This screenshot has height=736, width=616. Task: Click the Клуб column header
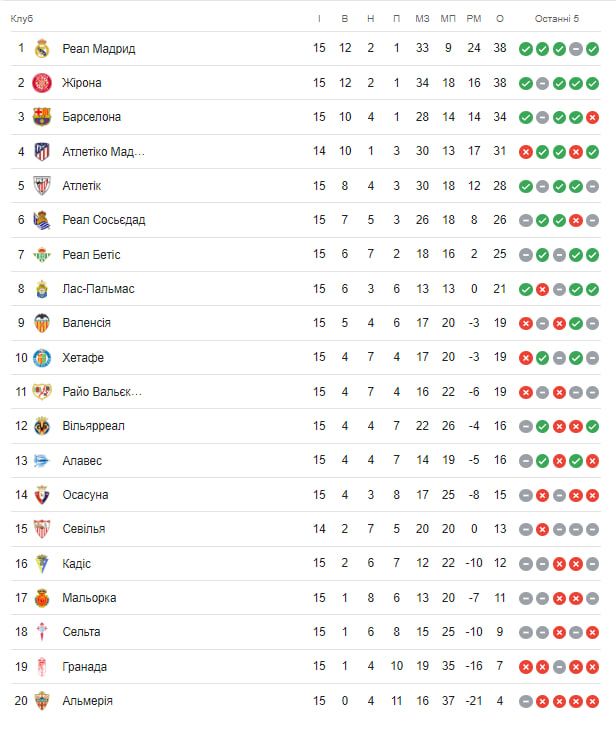click(22, 18)
